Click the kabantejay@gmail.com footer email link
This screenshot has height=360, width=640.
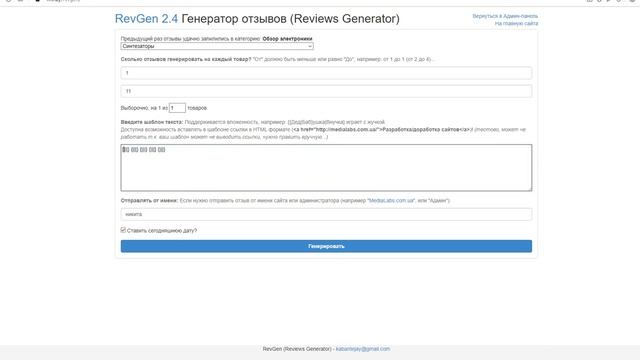[x=362, y=349]
